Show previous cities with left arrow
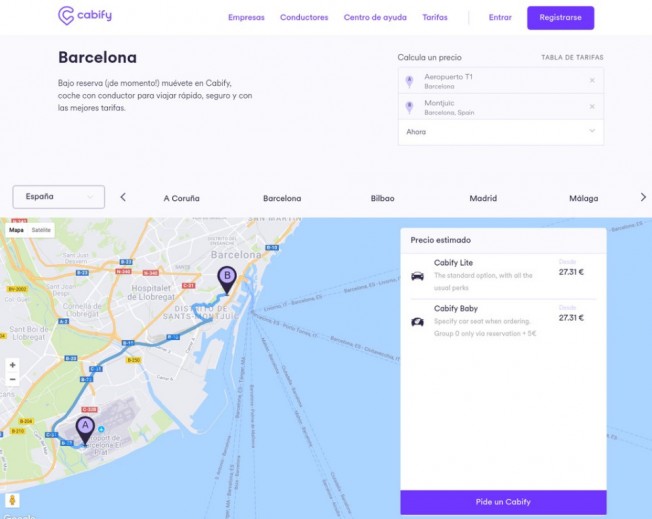 123,197
